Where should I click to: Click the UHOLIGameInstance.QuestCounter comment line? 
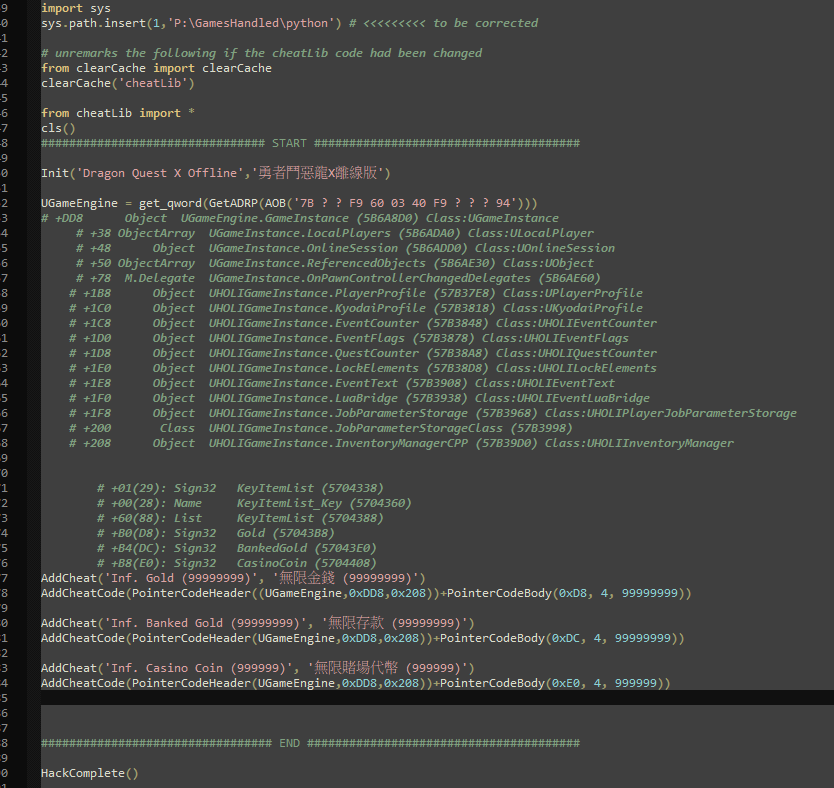[363, 353]
